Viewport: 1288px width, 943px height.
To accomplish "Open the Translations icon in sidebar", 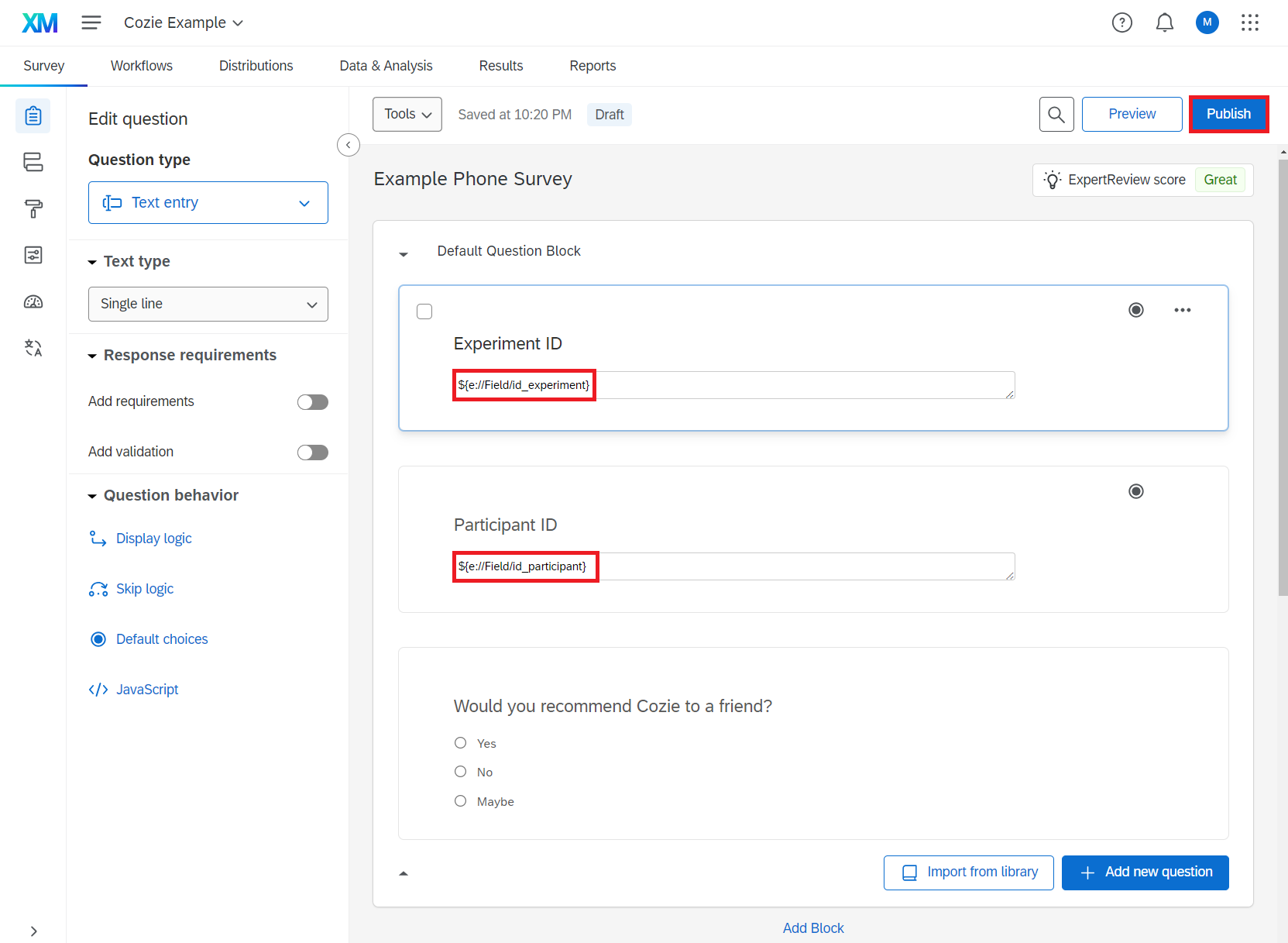I will [x=33, y=348].
